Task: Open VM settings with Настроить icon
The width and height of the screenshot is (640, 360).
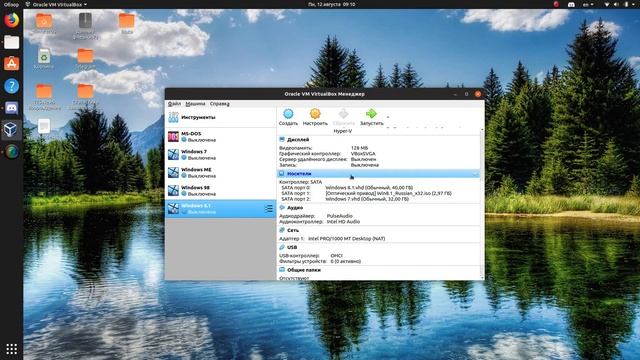Action: point(315,114)
